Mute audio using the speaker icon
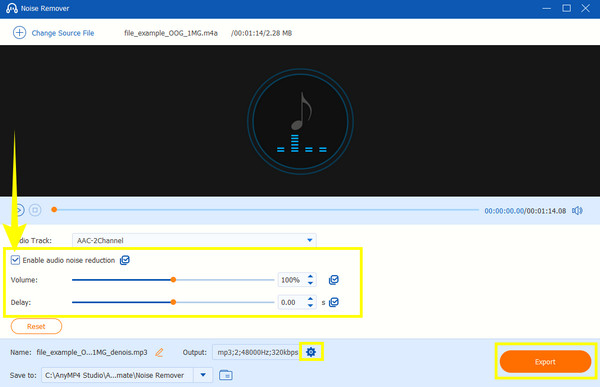The height and width of the screenshot is (387, 600). [577, 211]
